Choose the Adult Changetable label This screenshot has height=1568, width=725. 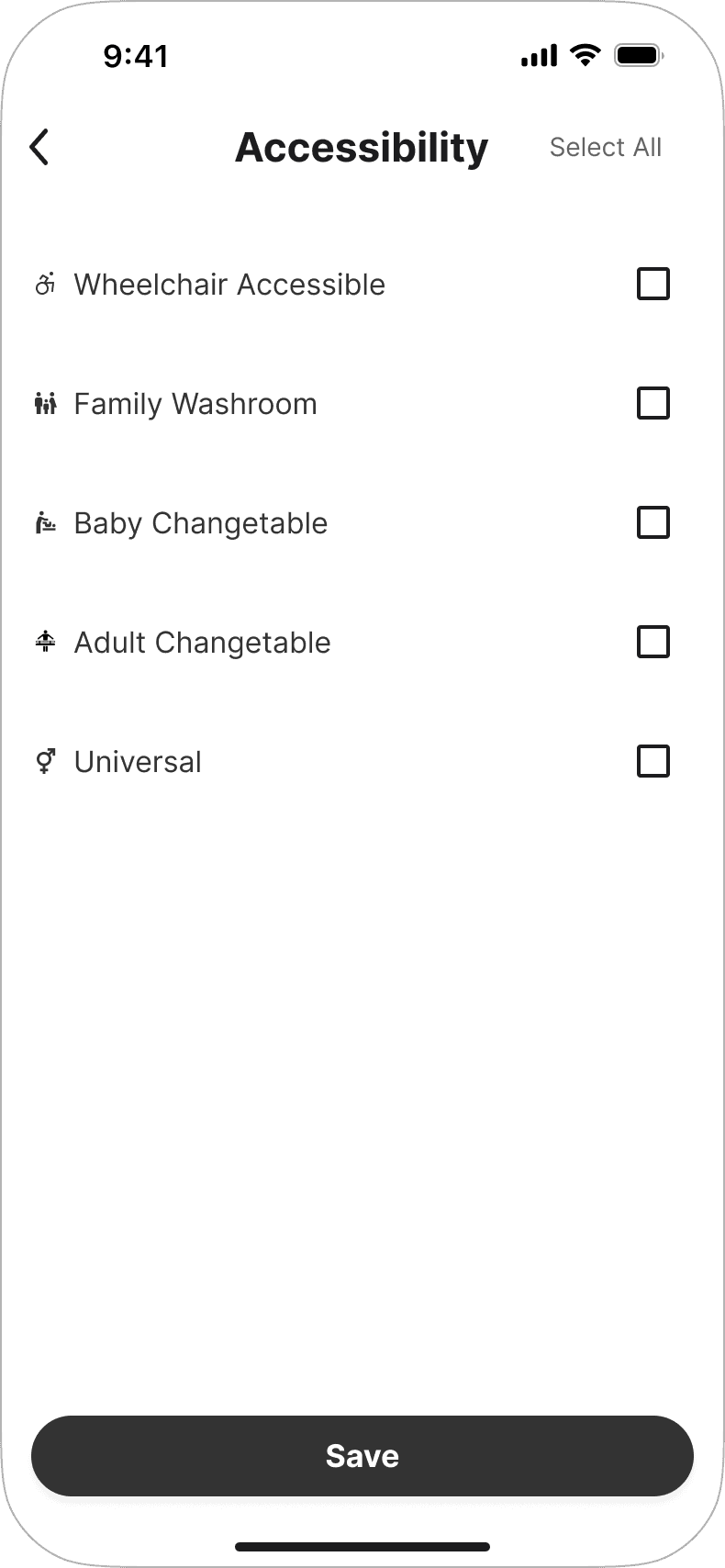202,643
